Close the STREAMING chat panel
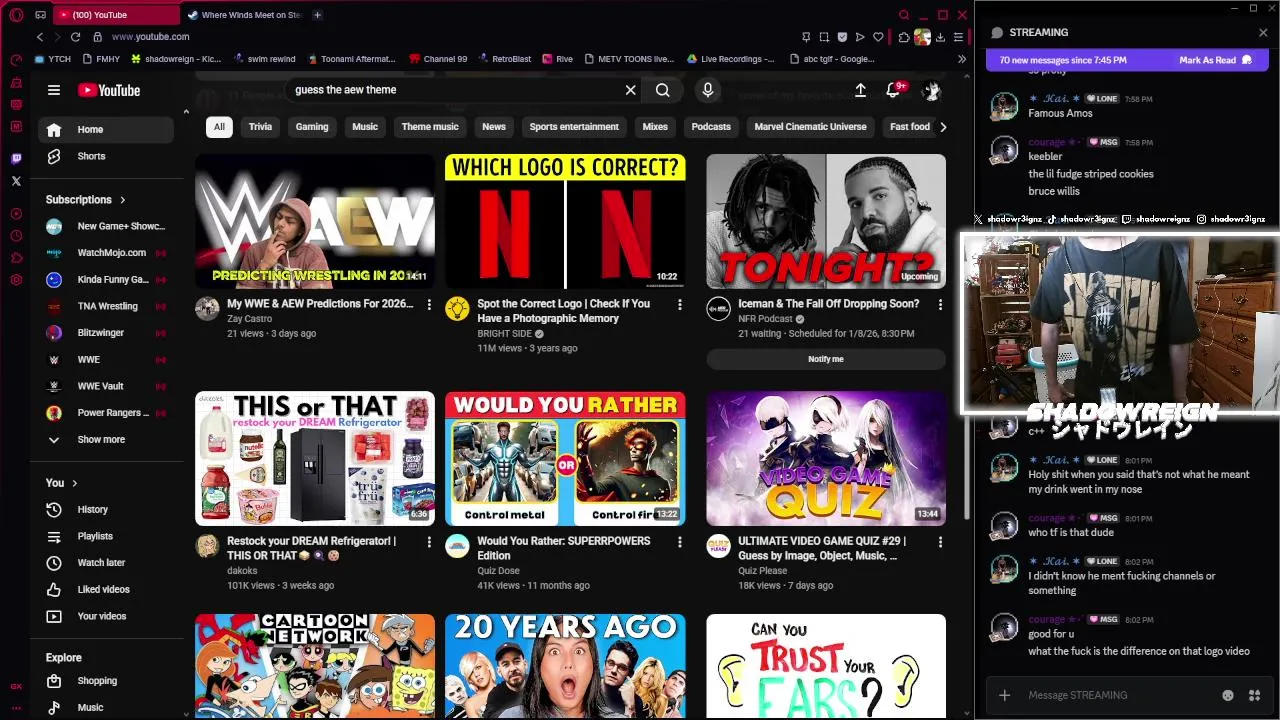This screenshot has width=1280, height=720. (x=1263, y=33)
